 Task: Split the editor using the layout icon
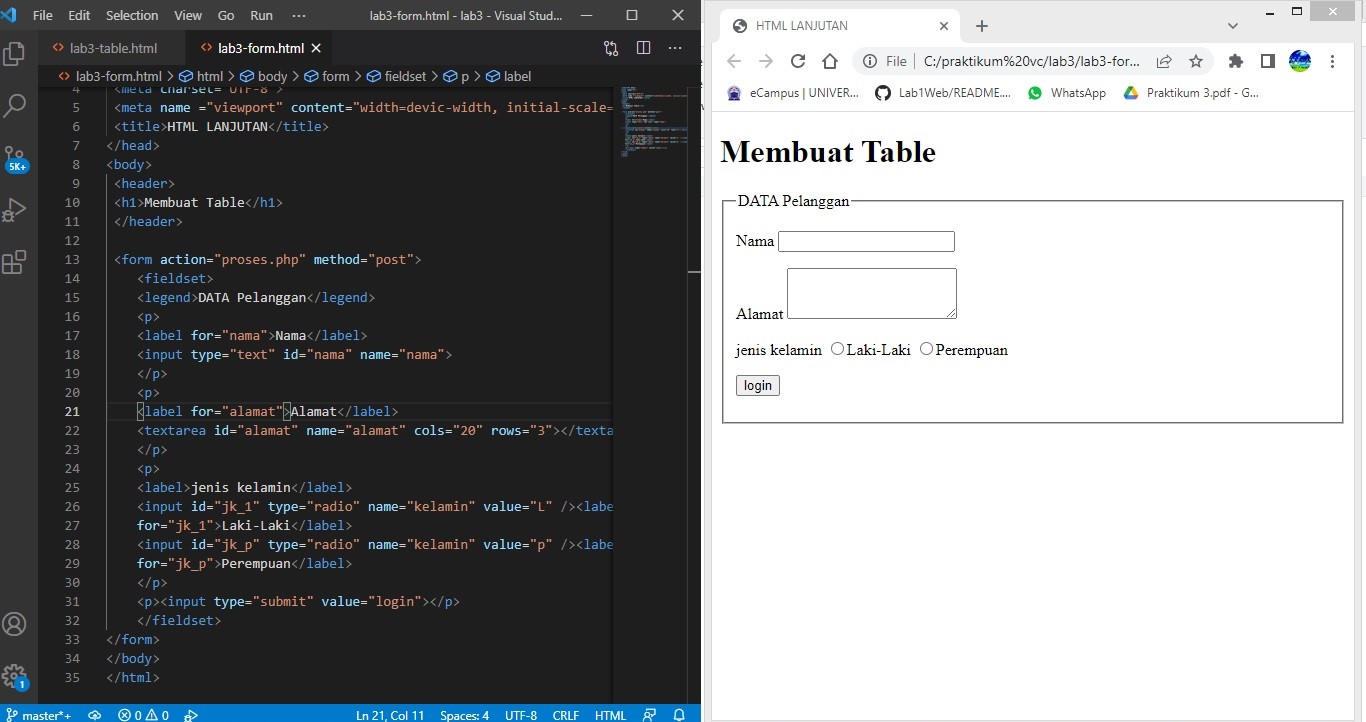[x=643, y=47]
